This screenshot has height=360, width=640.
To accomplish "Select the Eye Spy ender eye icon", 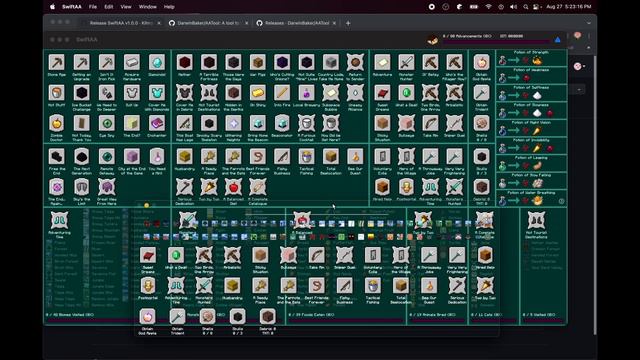I will click(x=107, y=123).
